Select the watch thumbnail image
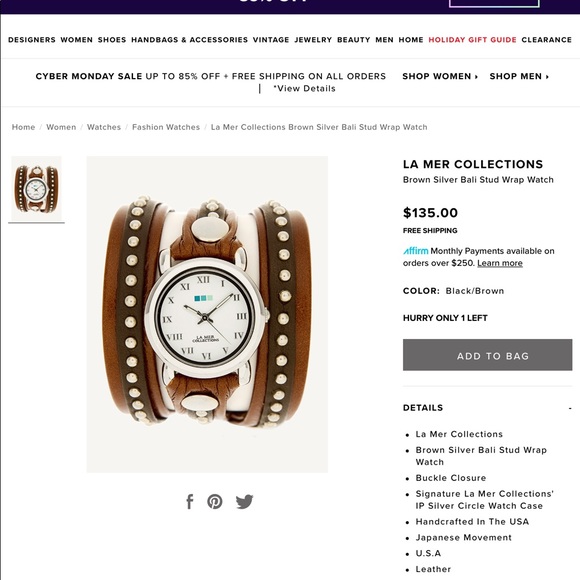The width and height of the screenshot is (580, 580). [x=36, y=189]
